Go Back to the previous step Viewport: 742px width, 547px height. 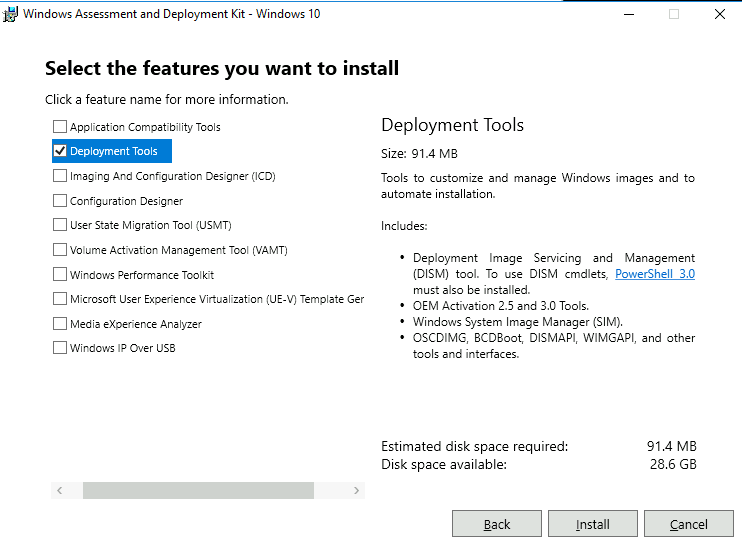tap(497, 524)
